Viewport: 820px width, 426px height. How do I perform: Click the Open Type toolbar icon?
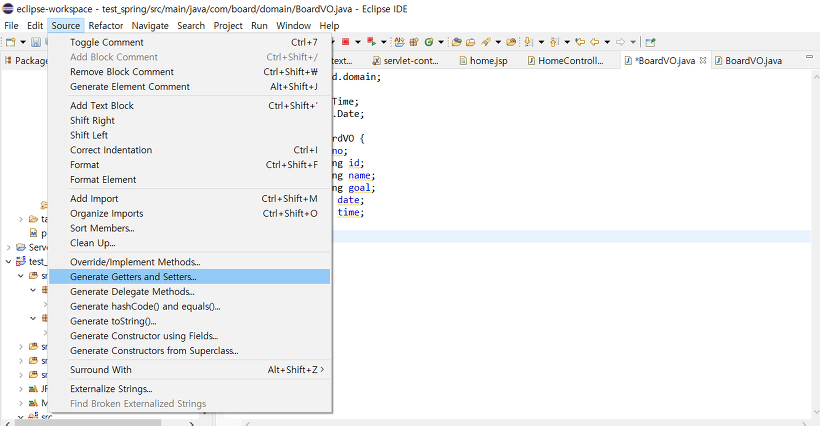[457, 42]
